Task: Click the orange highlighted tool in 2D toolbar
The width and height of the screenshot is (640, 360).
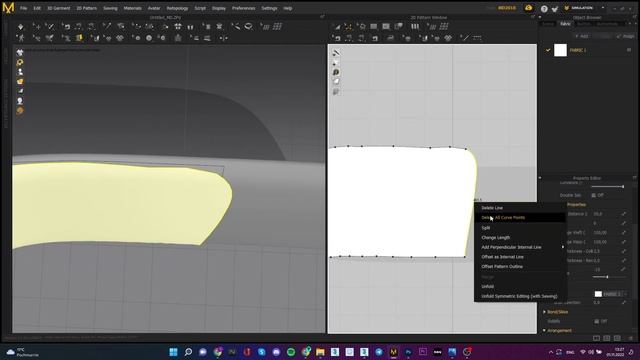Action: tap(348, 27)
